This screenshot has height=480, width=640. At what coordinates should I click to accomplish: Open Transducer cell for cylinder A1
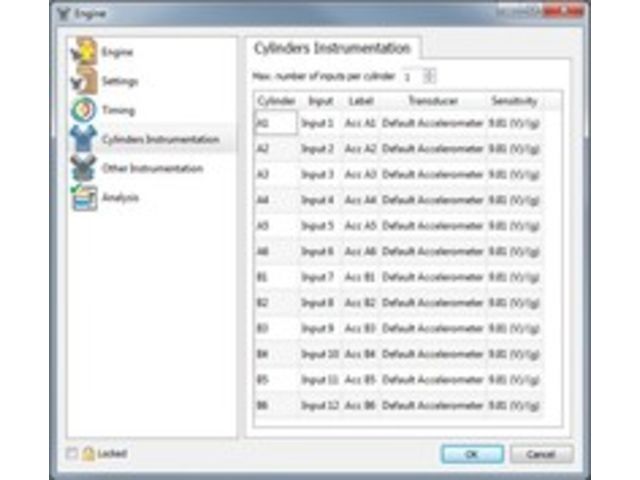[x=432, y=123]
